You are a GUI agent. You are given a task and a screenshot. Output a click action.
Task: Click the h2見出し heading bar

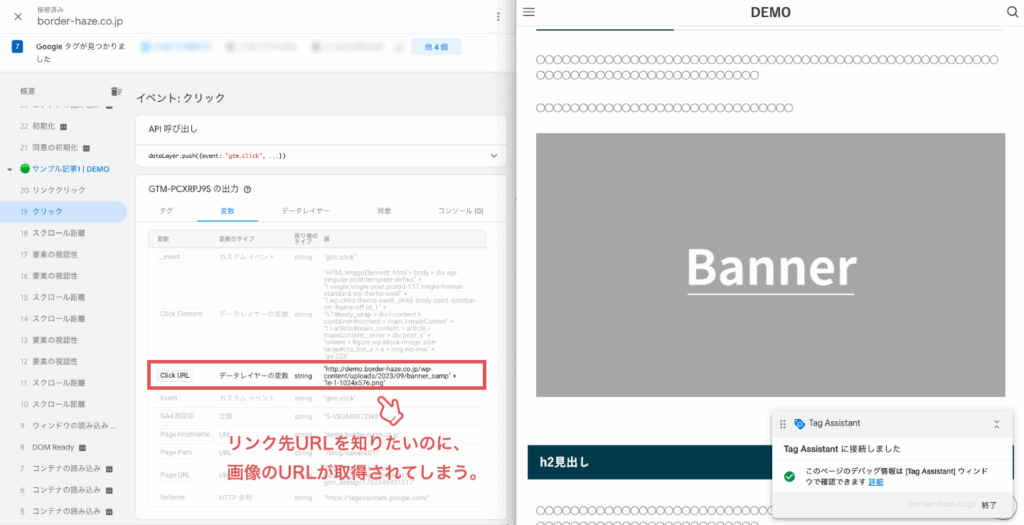[x=649, y=462]
